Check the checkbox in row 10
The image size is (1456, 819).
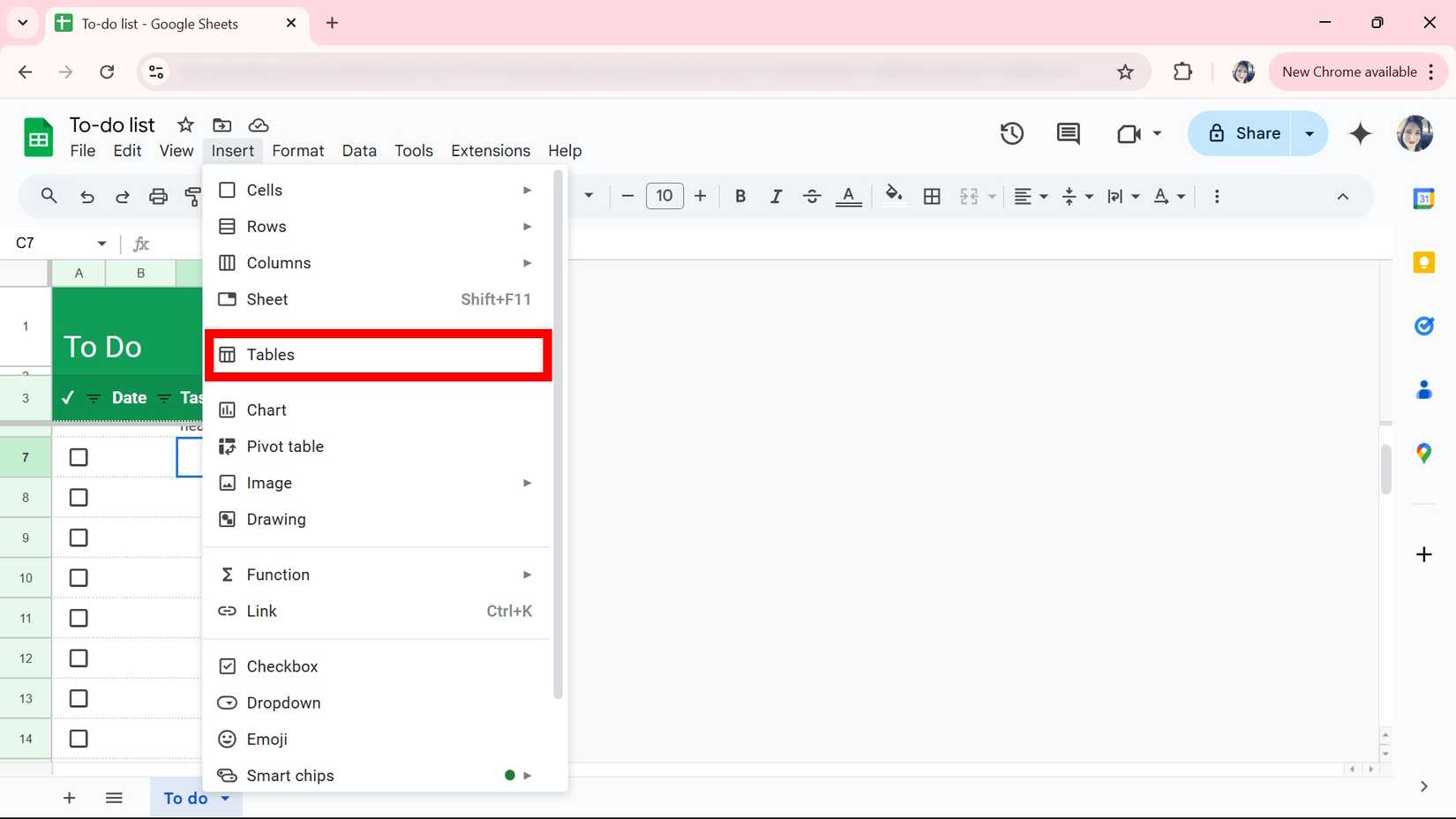tap(79, 578)
